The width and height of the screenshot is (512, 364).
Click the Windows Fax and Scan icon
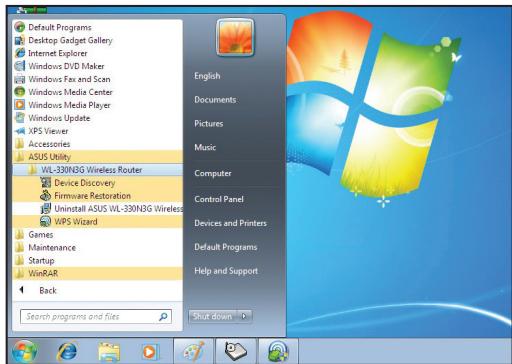pyautogui.click(x=20, y=79)
